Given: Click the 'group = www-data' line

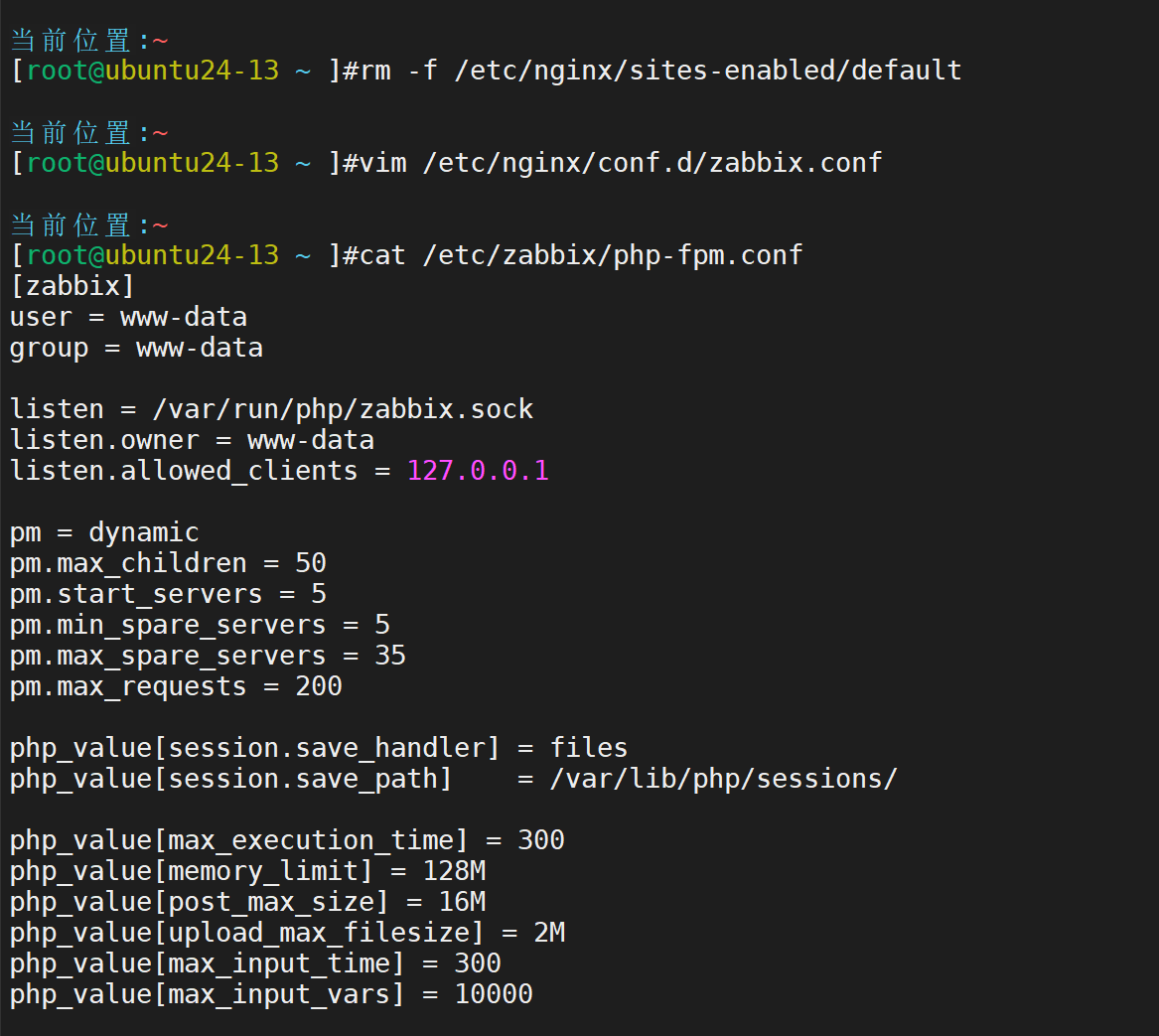Looking at the screenshot, I should (137, 349).
